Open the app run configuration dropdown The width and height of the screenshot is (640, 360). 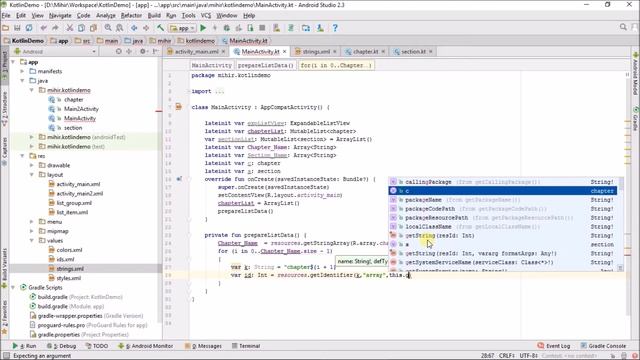tap(183, 28)
